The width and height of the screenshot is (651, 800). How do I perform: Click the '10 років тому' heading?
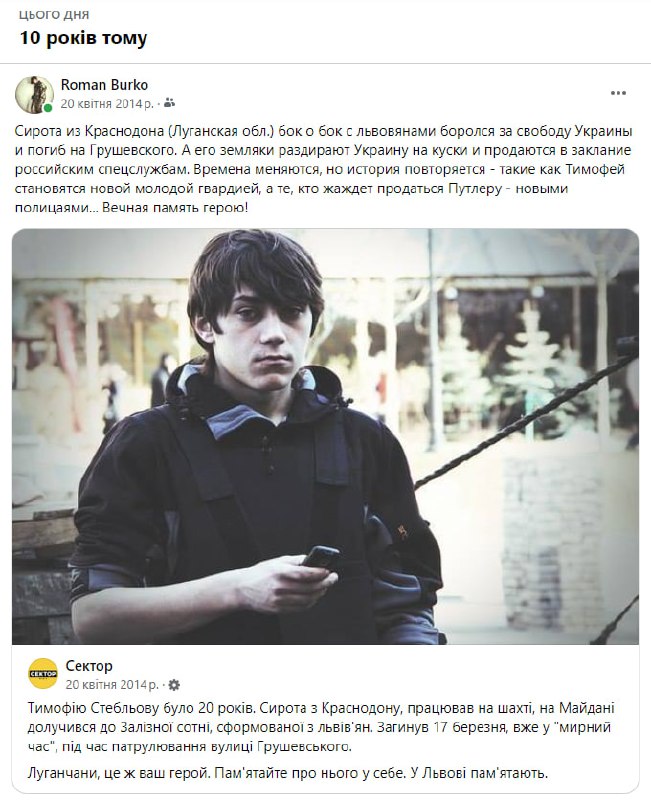coord(83,38)
